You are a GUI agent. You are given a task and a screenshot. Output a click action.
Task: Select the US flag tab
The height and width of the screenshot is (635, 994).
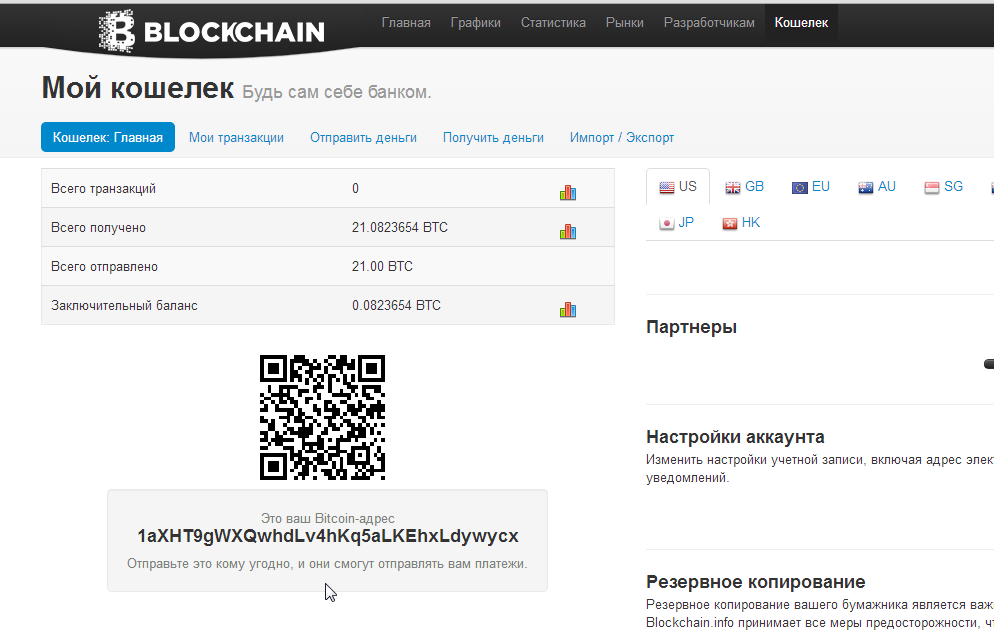click(x=678, y=186)
